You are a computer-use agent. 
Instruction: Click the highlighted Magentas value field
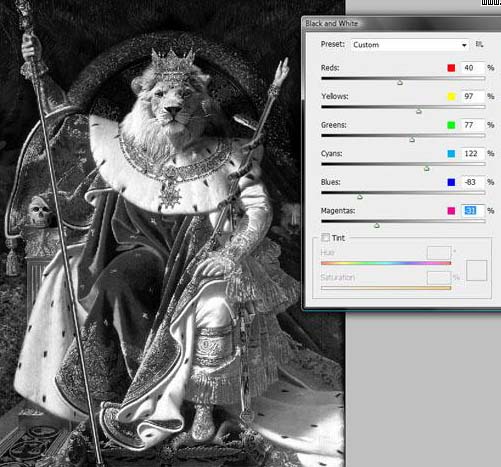click(x=472, y=211)
